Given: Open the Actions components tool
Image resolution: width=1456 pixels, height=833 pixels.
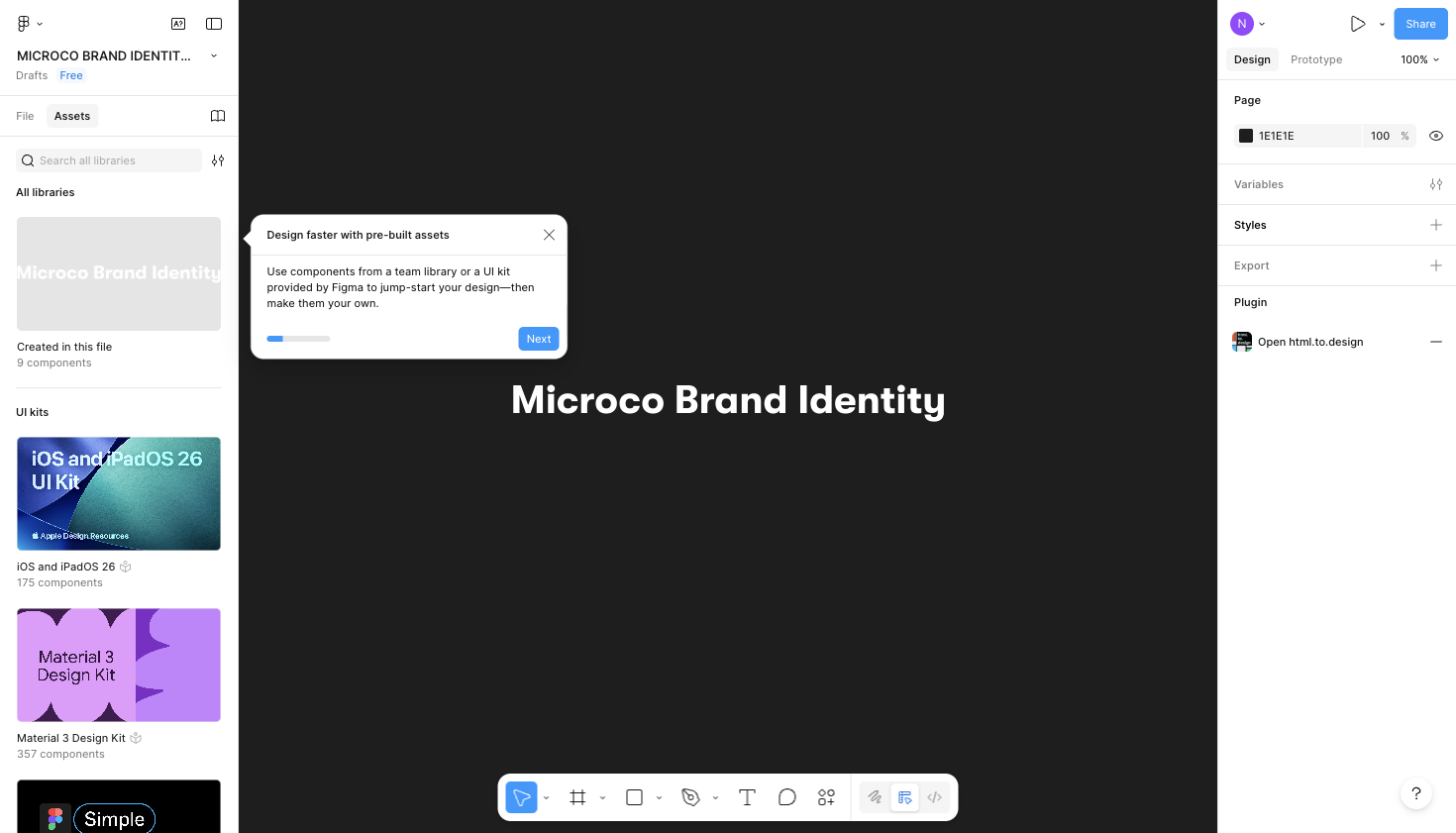Looking at the screenshot, I should [826, 797].
